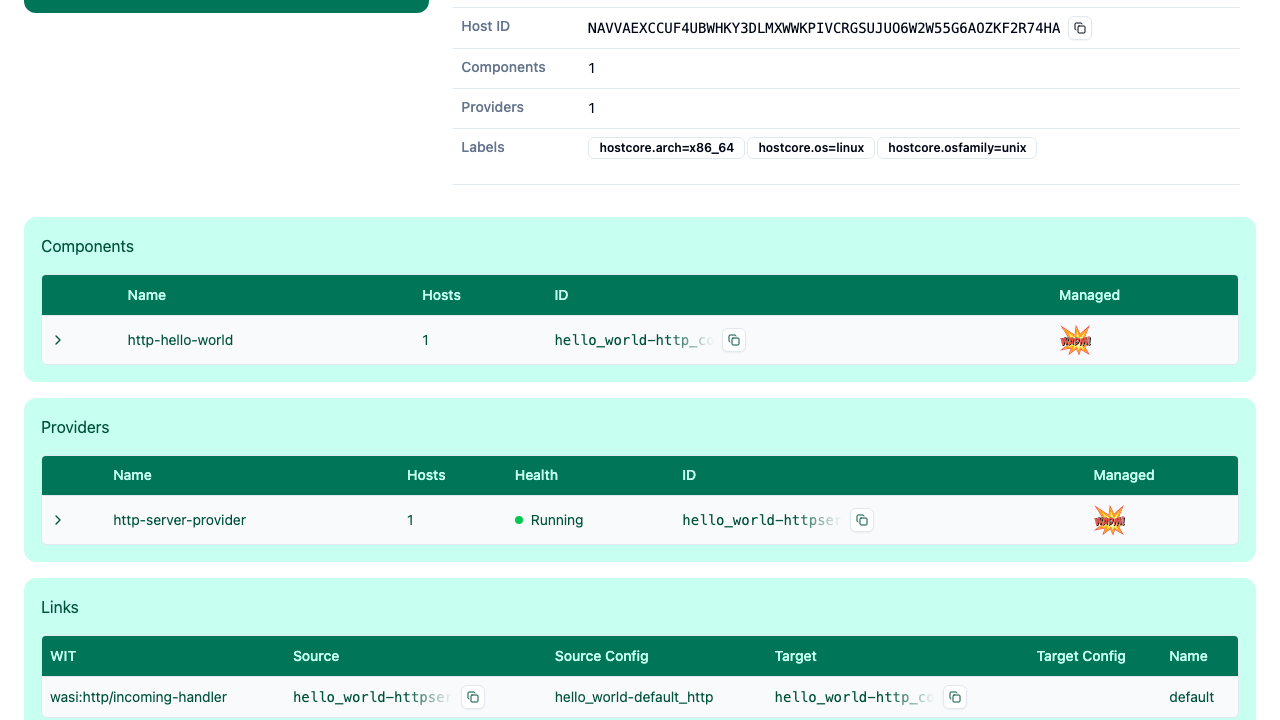Select the hostcore.osfamily=unix label
The image size is (1280, 720).
click(957, 148)
